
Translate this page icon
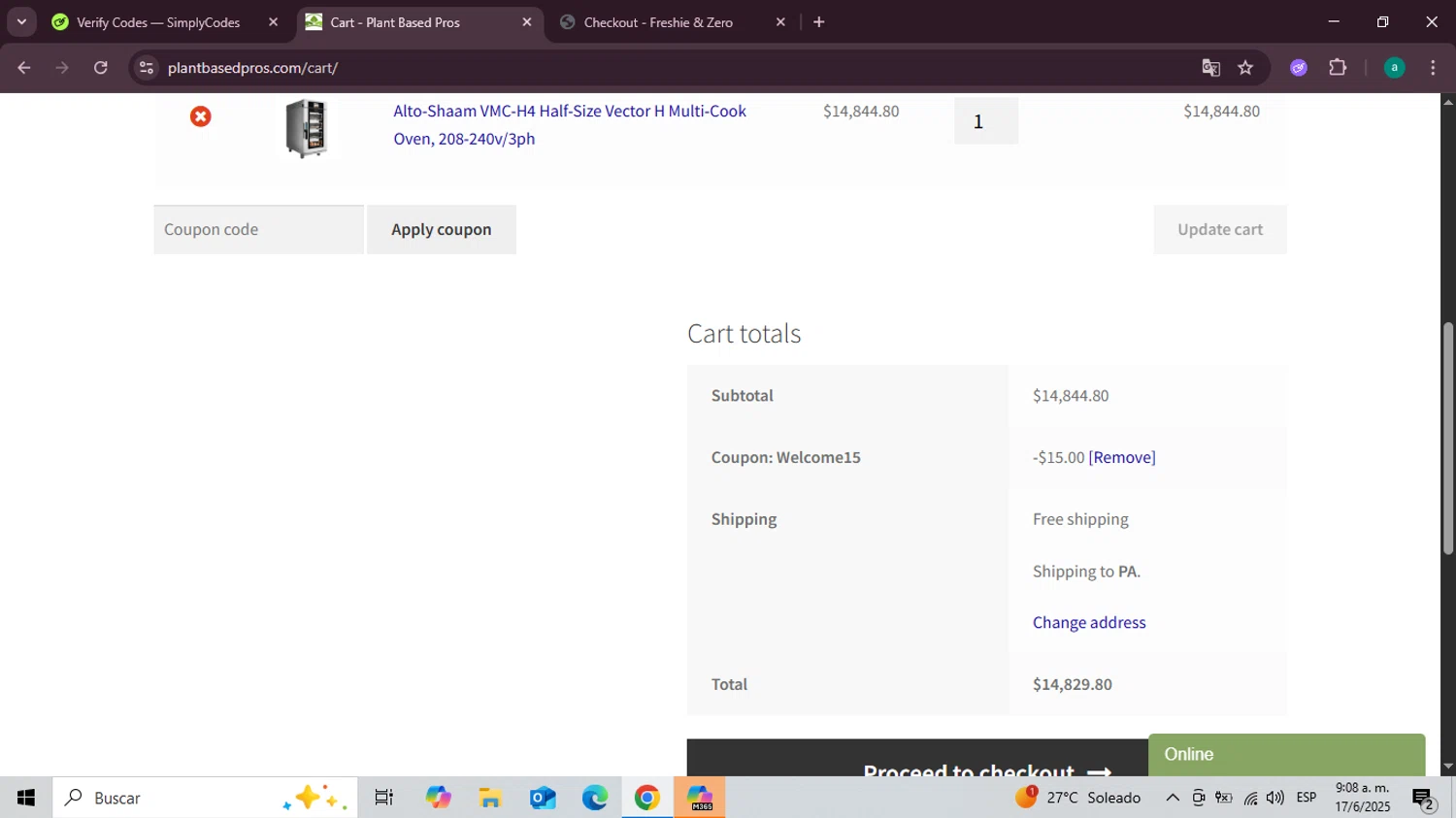point(1210,68)
